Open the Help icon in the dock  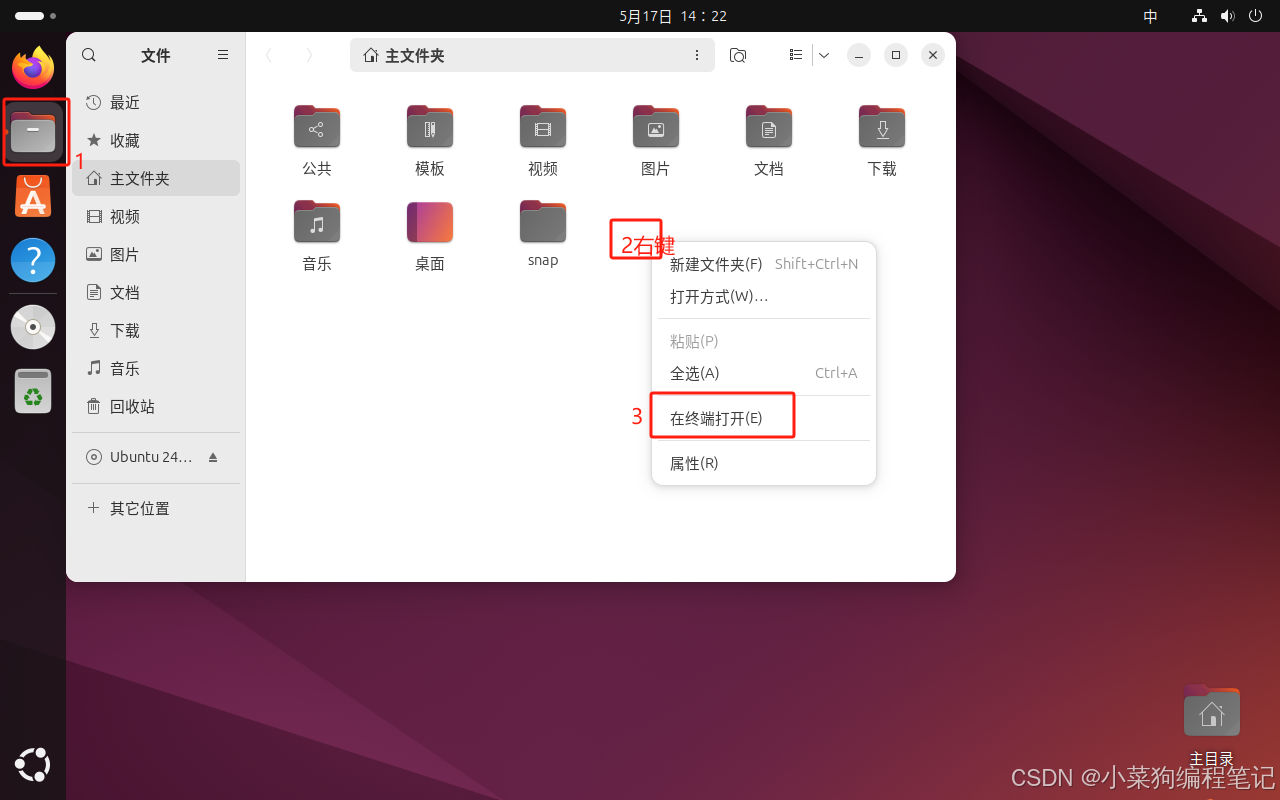click(x=33, y=261)
